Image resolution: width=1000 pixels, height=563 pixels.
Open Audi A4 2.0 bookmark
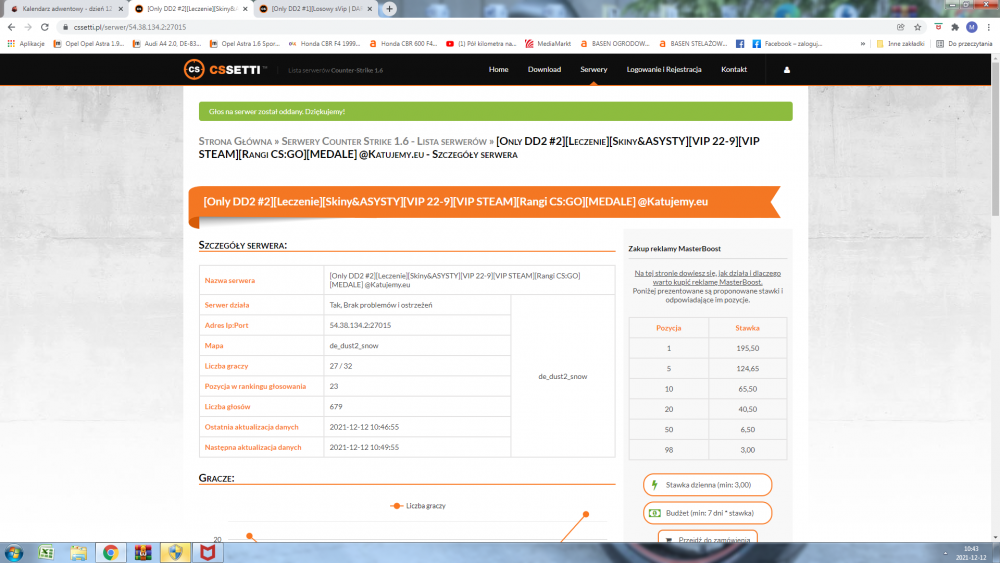pos(167,44)
